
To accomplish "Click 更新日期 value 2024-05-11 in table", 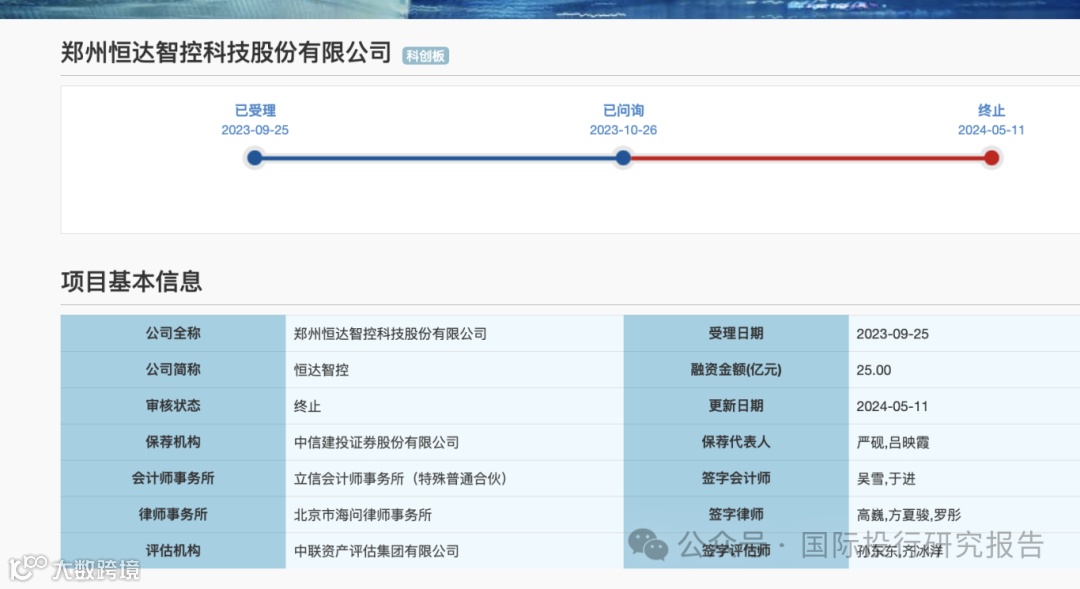I will coord(892,406).
